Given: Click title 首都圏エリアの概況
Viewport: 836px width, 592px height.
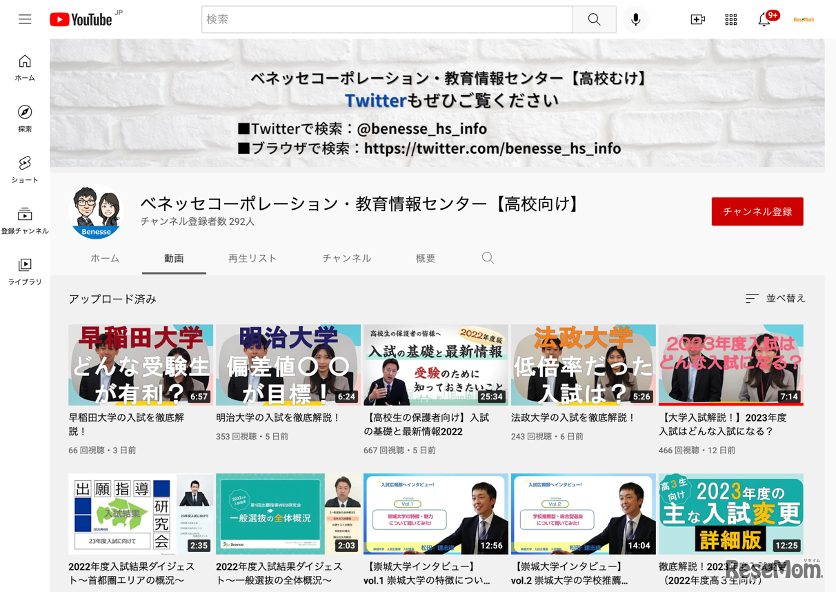Looking at the screenshot, I should pyautogui.click(x=132, y=573).
